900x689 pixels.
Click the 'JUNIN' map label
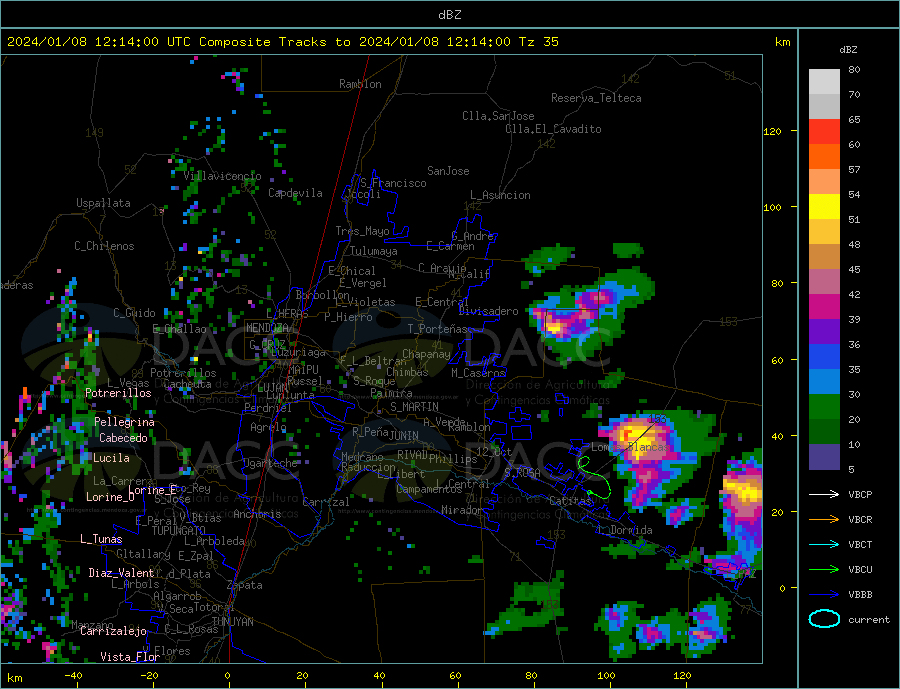404,436
